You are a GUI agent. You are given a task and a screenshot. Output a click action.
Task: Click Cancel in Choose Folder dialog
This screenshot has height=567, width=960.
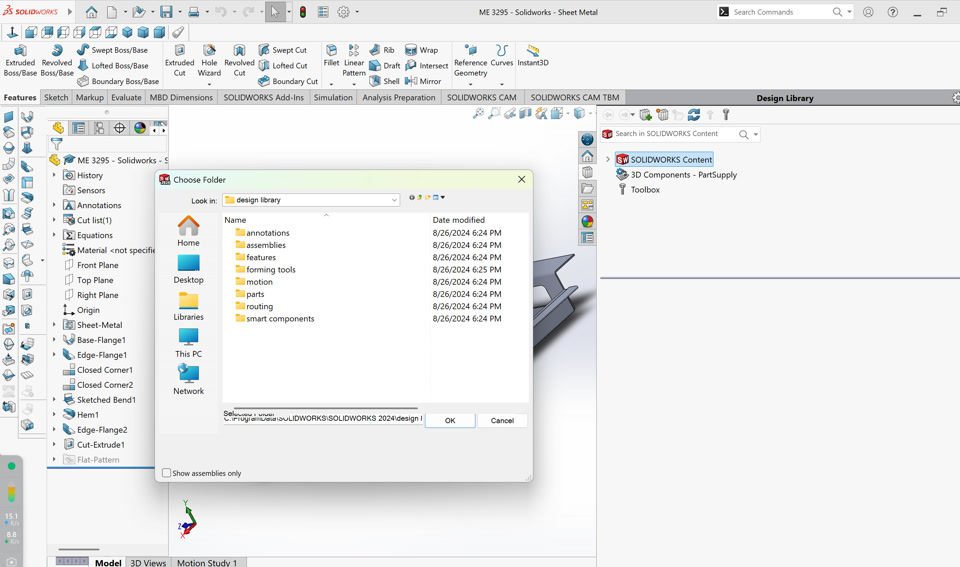pyautogui.click(x=502, y=421)
